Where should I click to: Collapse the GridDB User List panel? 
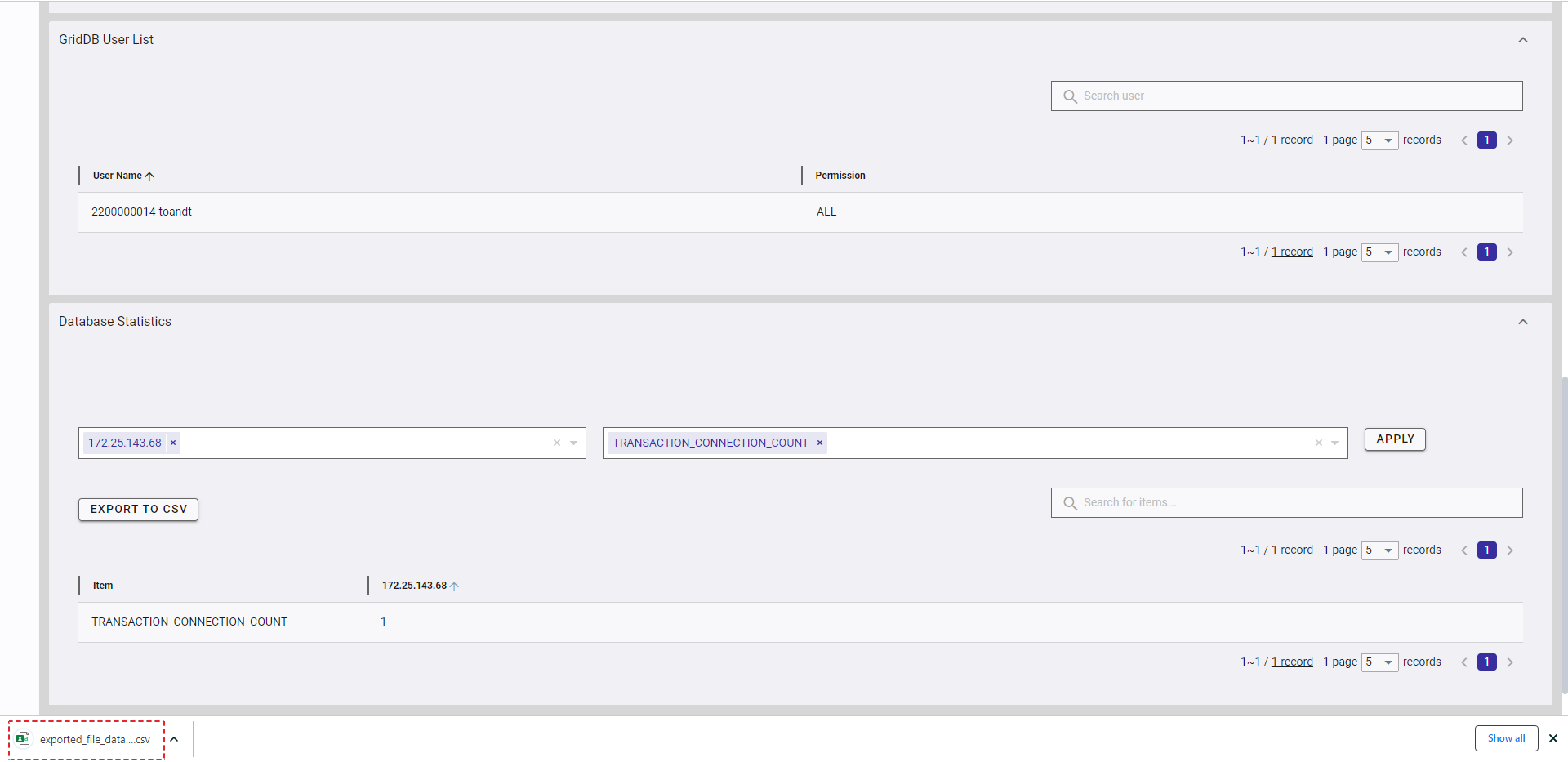point(1523,40)
